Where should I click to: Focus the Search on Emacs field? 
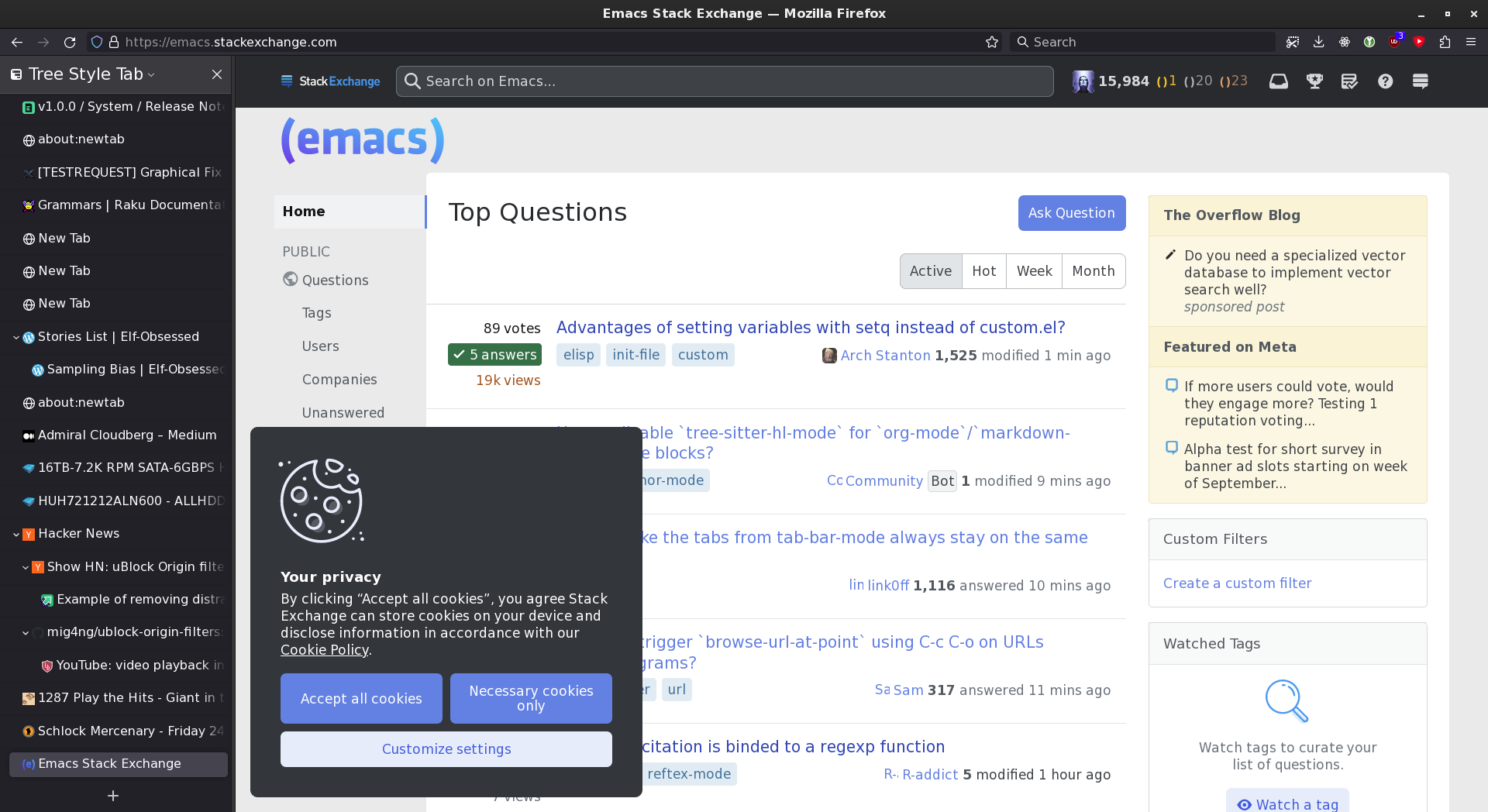pyautogui.click(x=725, y=81)
